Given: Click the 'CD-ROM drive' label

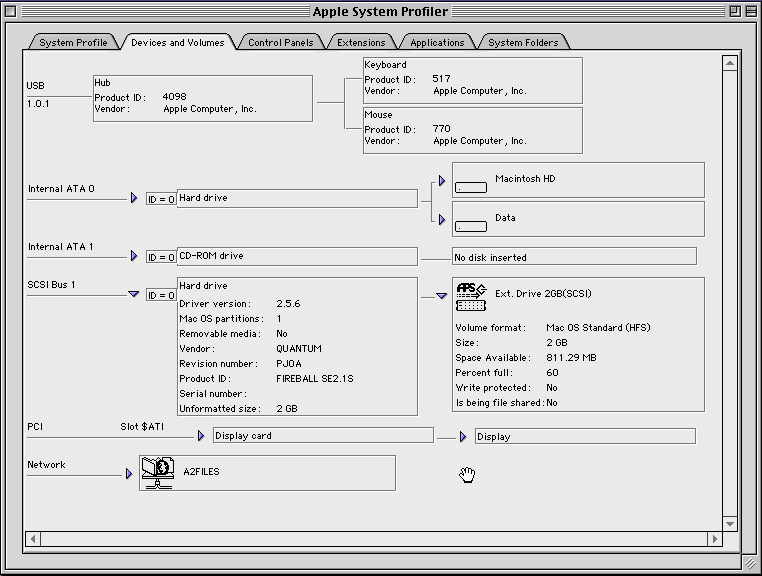Looking at the screenshot, I should [211, 256].
